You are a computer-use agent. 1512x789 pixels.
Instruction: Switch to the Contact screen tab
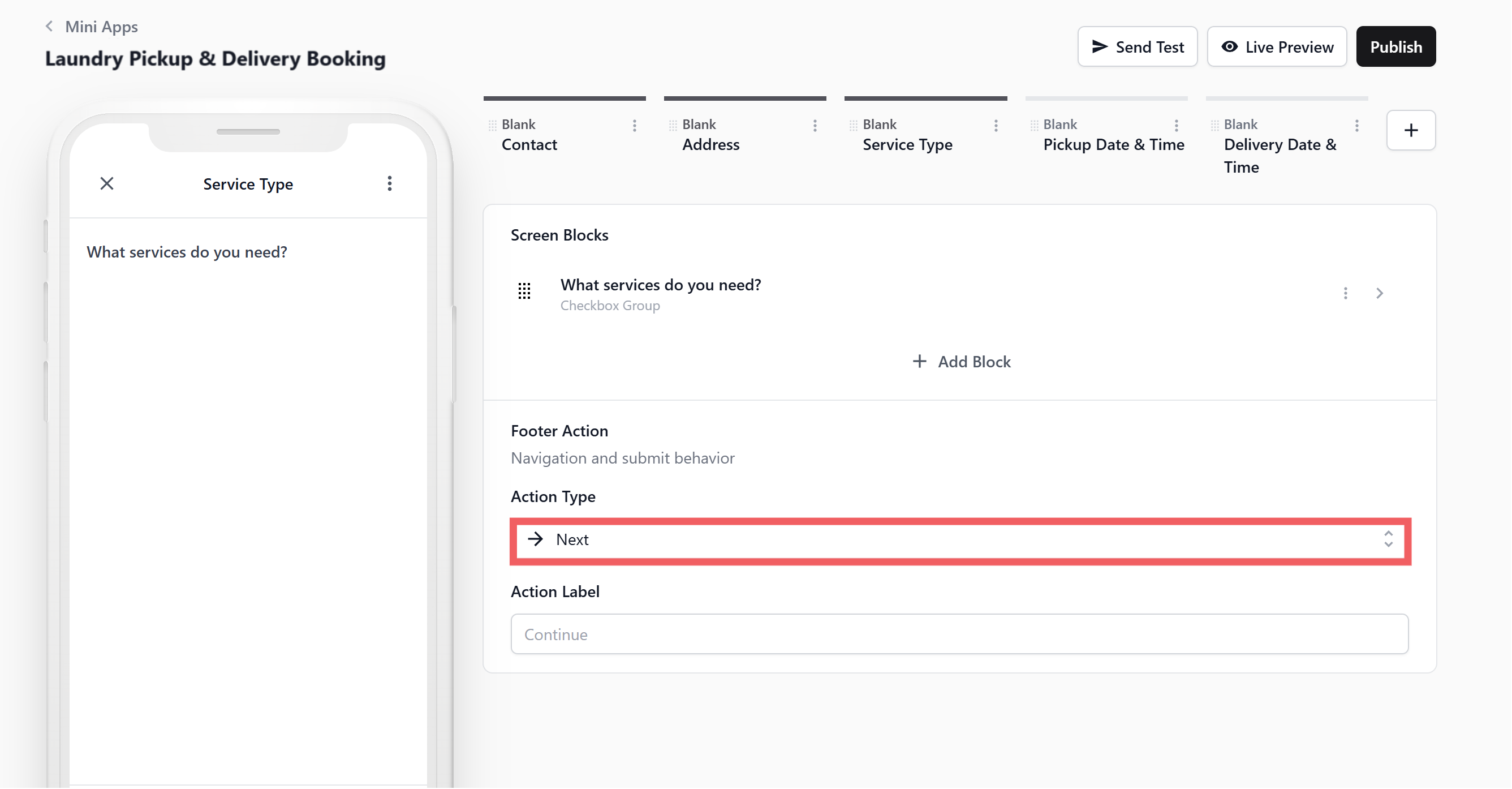[529, 144]
